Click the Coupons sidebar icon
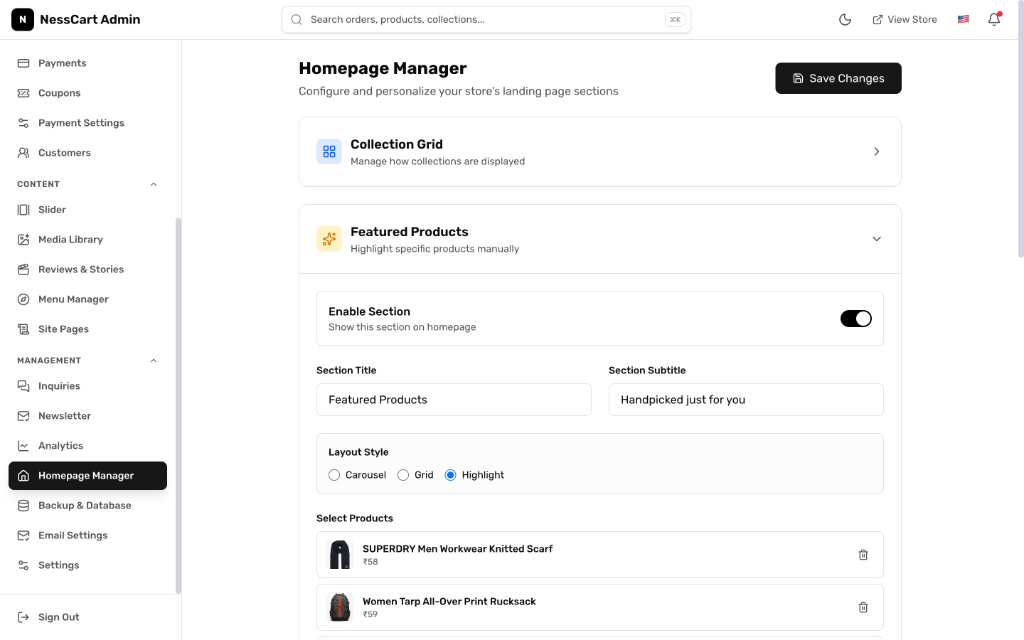Image resolution: width=1024 pixels, height=640 pixels. (x=23, y=93)
